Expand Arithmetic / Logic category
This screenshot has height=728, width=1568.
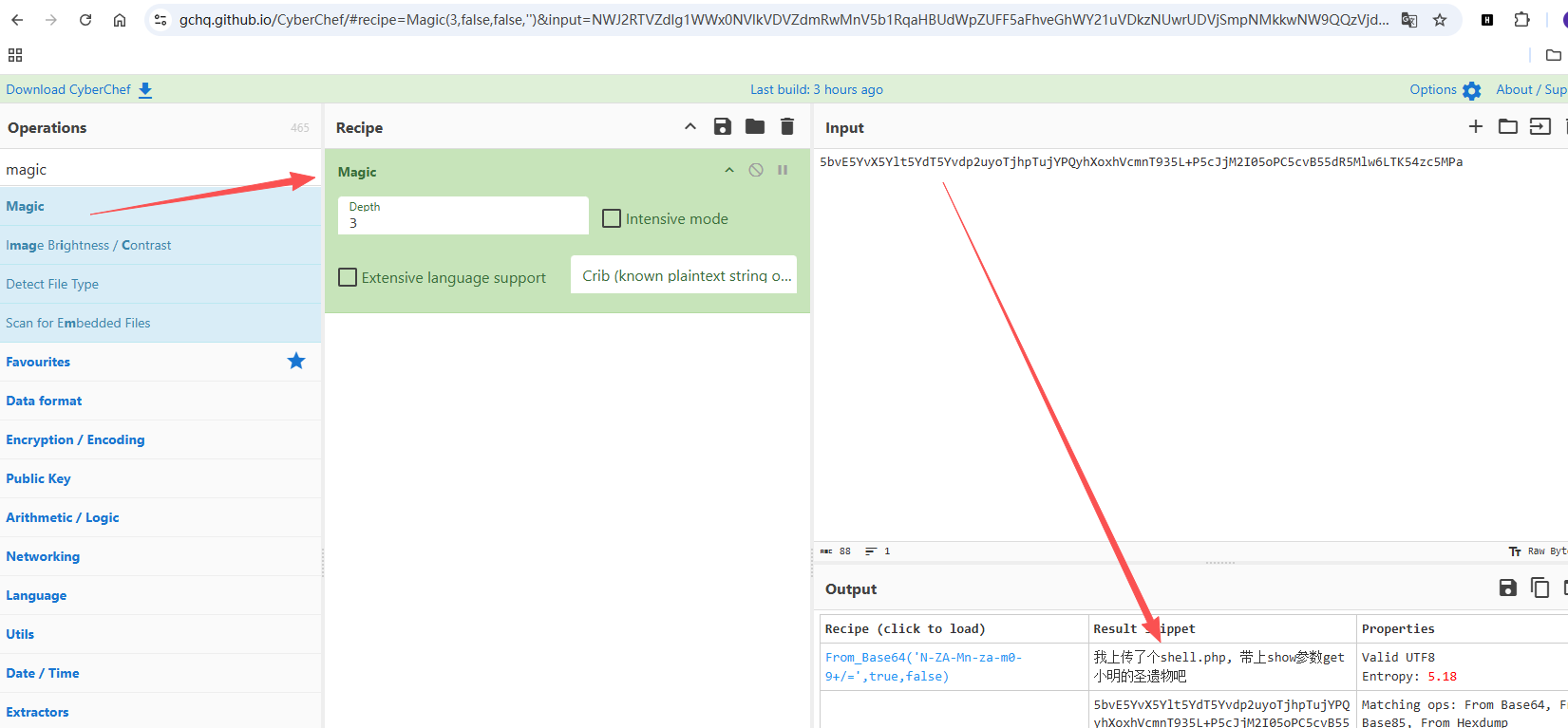click(x=161, y=517)
